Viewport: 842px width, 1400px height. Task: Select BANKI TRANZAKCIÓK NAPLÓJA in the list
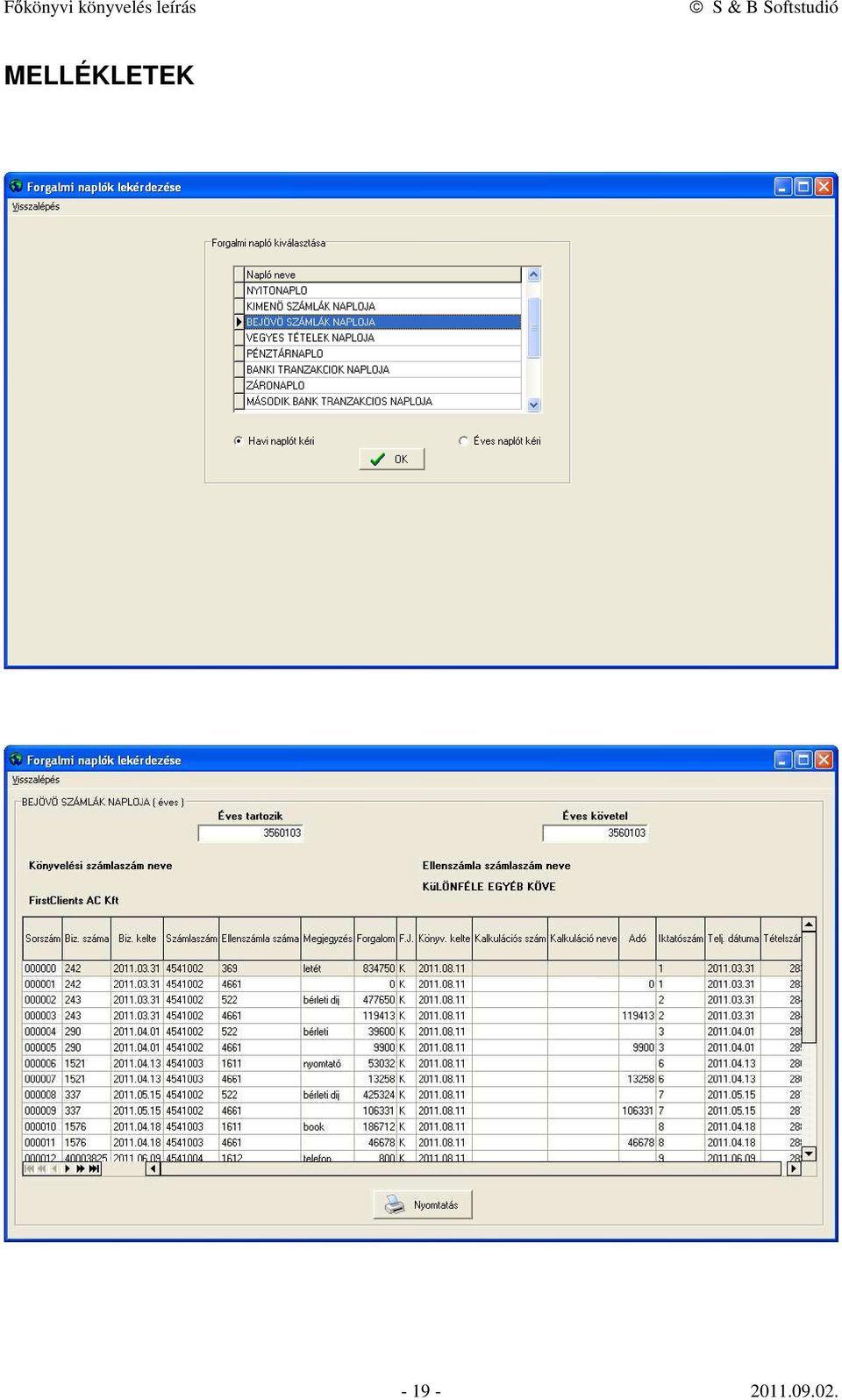(382, 369)
